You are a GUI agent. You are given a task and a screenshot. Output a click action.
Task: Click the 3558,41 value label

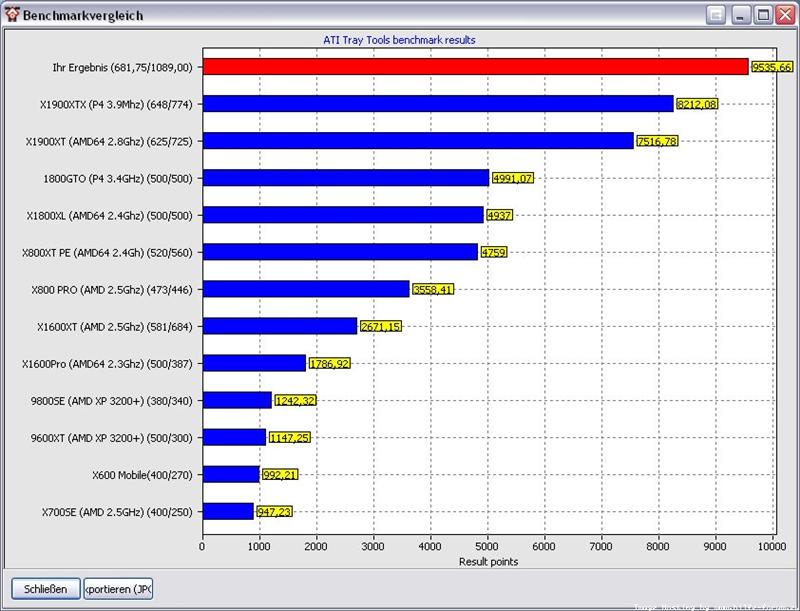click(x=433, y=290)
